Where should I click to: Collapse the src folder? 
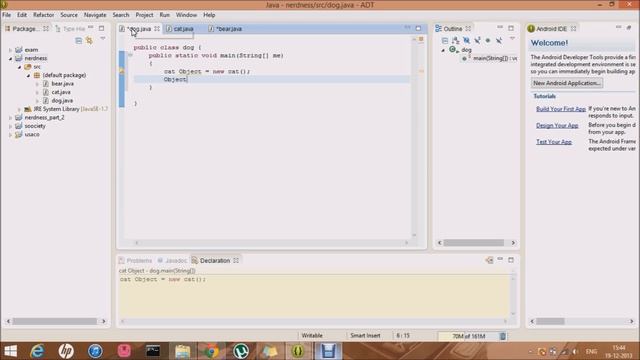point(19,67)
